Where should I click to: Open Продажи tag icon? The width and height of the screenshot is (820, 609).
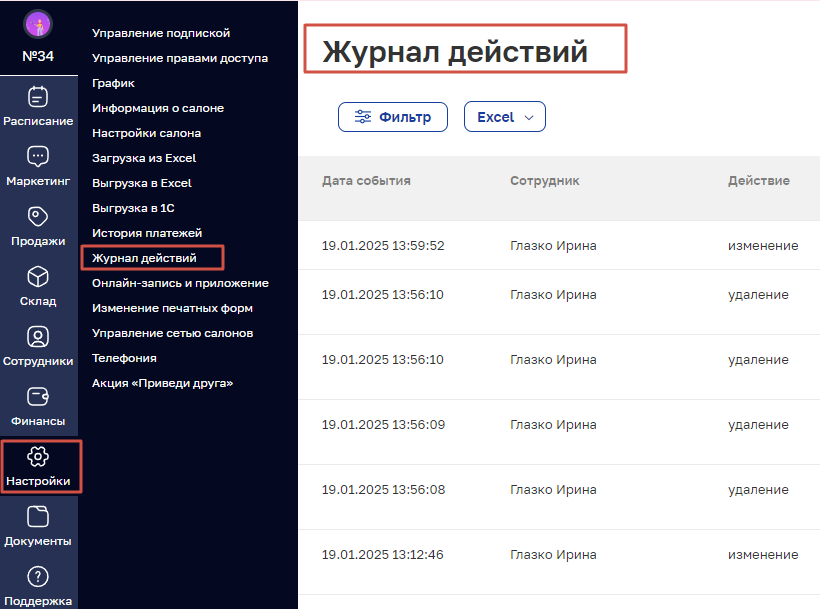coord(38,216)
